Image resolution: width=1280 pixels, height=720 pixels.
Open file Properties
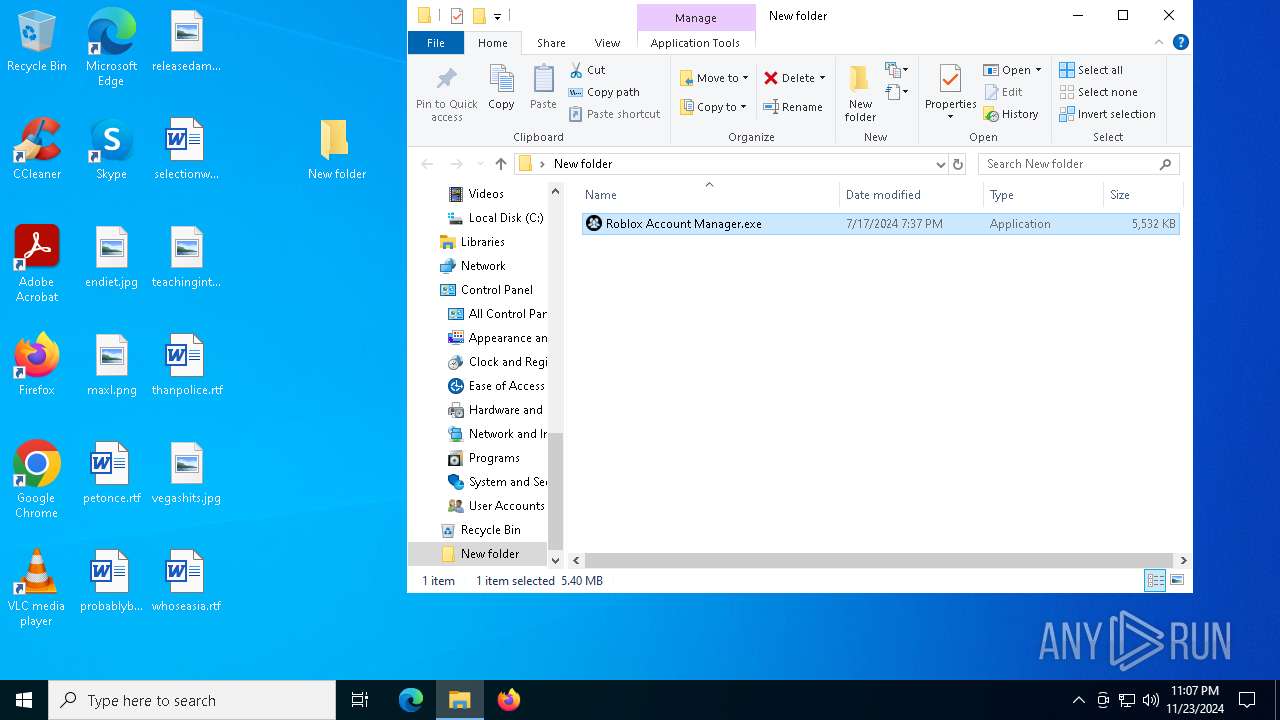tap(950, 93)
